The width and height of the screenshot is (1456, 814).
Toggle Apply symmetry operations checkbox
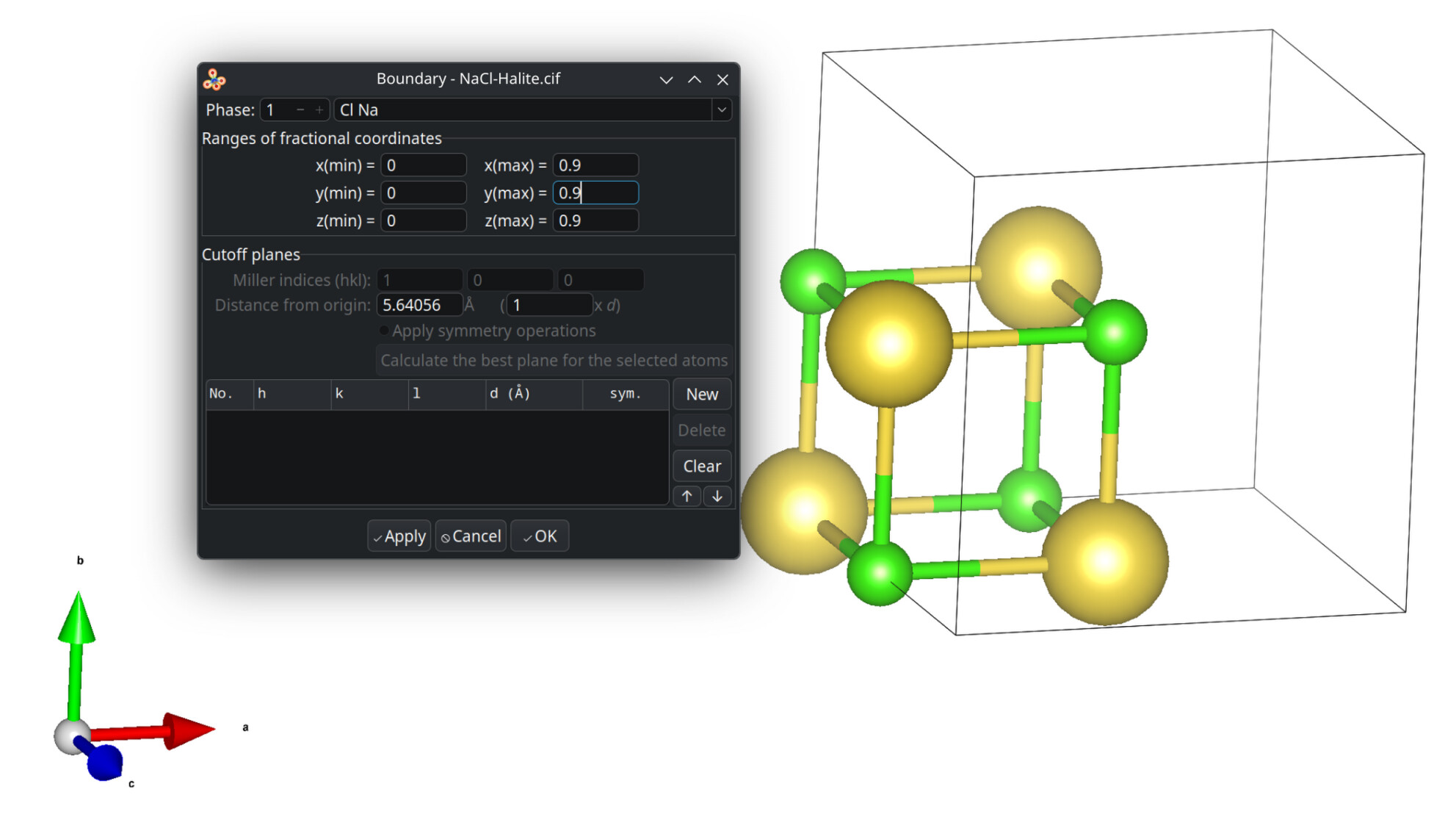[x=384, y=331]
